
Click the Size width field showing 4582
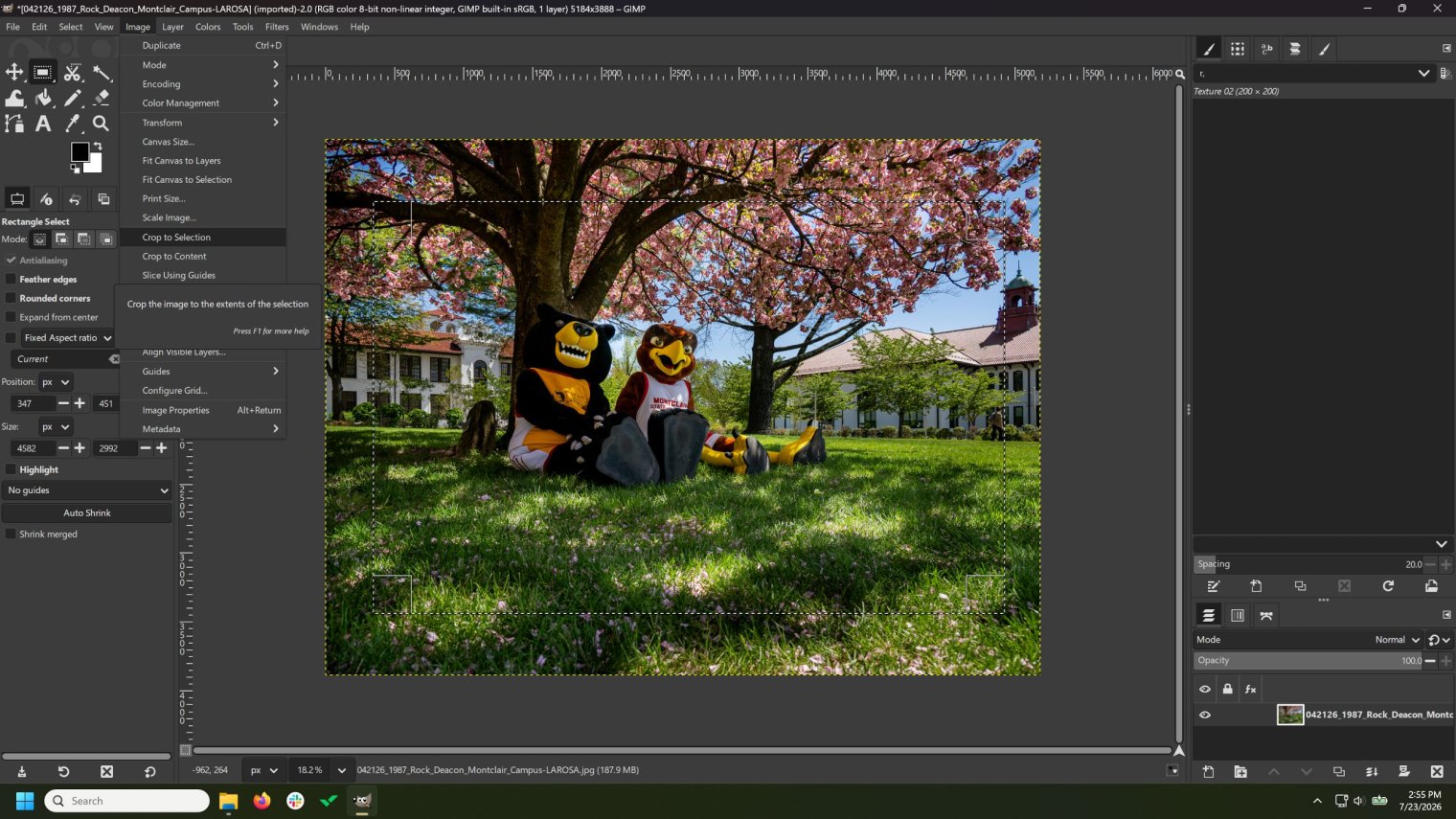tap(34, 448)
